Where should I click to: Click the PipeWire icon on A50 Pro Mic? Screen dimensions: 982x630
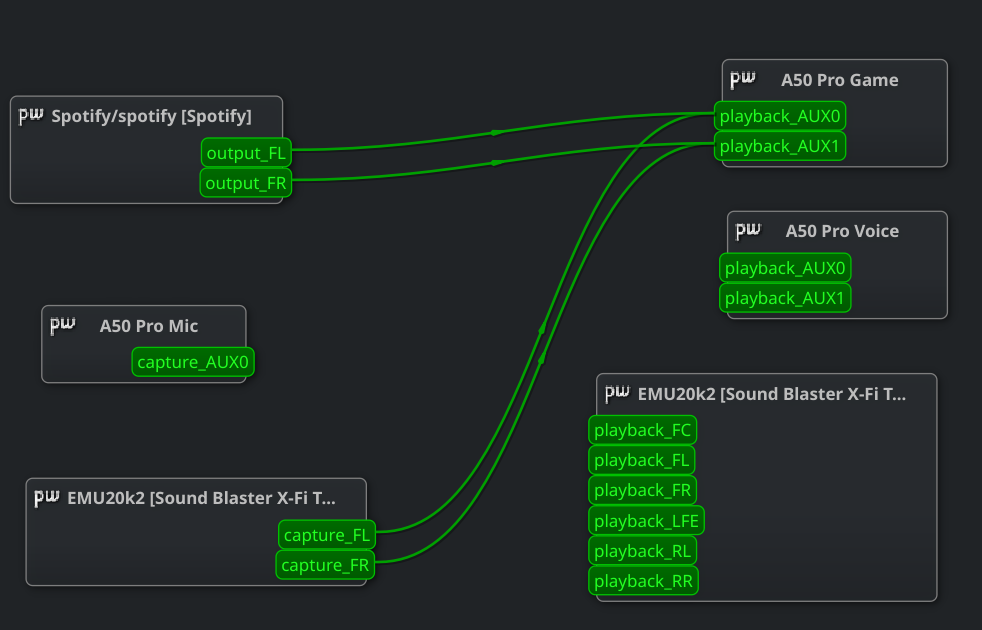tap(63, 326)
